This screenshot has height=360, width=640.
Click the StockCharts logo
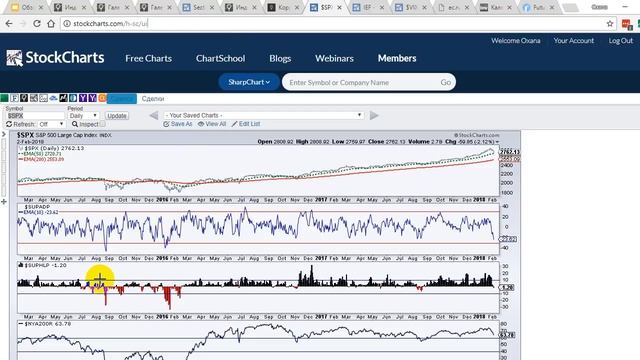(x=55, y=58)
